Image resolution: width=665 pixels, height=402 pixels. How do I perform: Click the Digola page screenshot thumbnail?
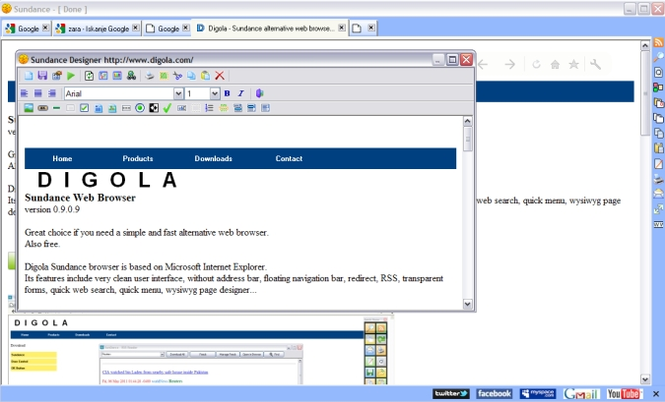pyautogui.click(x=200, y=349)
